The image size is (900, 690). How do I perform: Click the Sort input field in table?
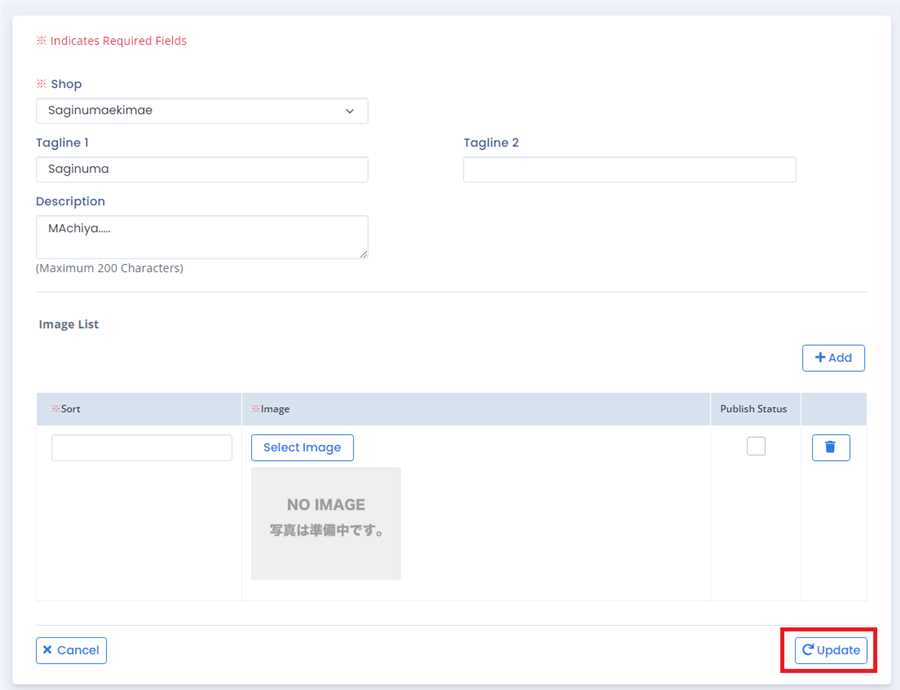141,448
